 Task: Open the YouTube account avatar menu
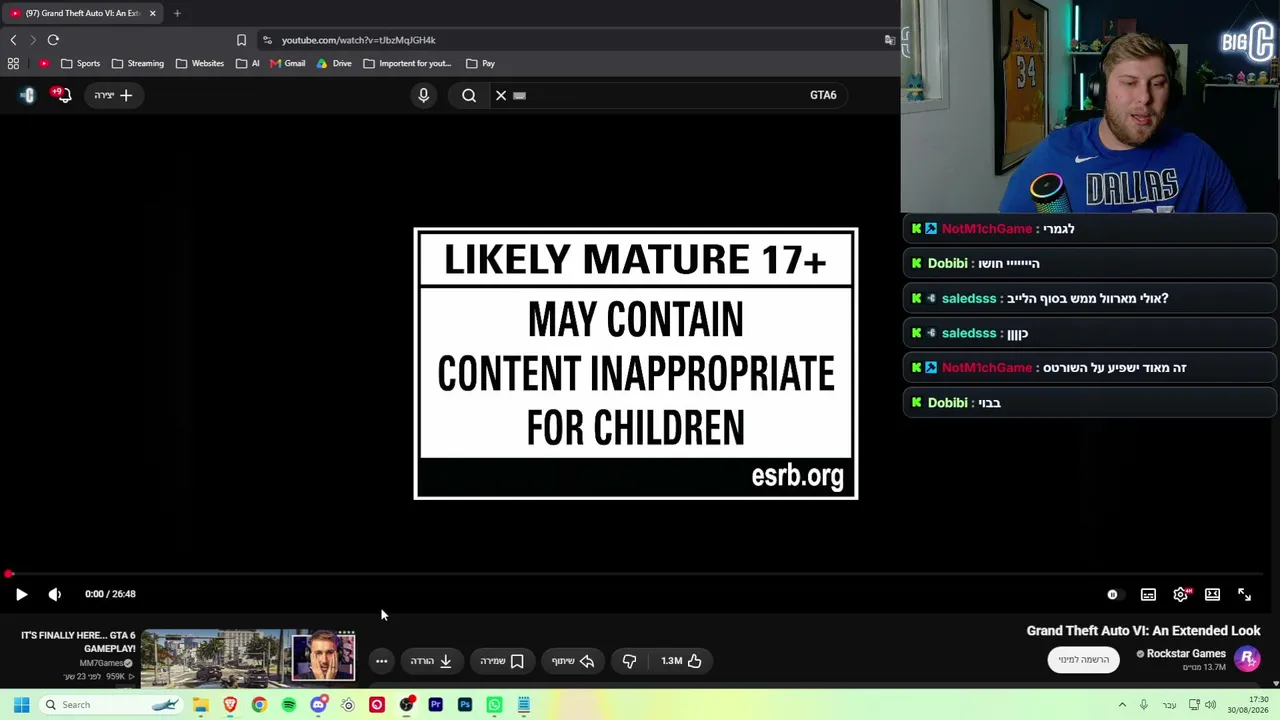[x=27, y=95]
